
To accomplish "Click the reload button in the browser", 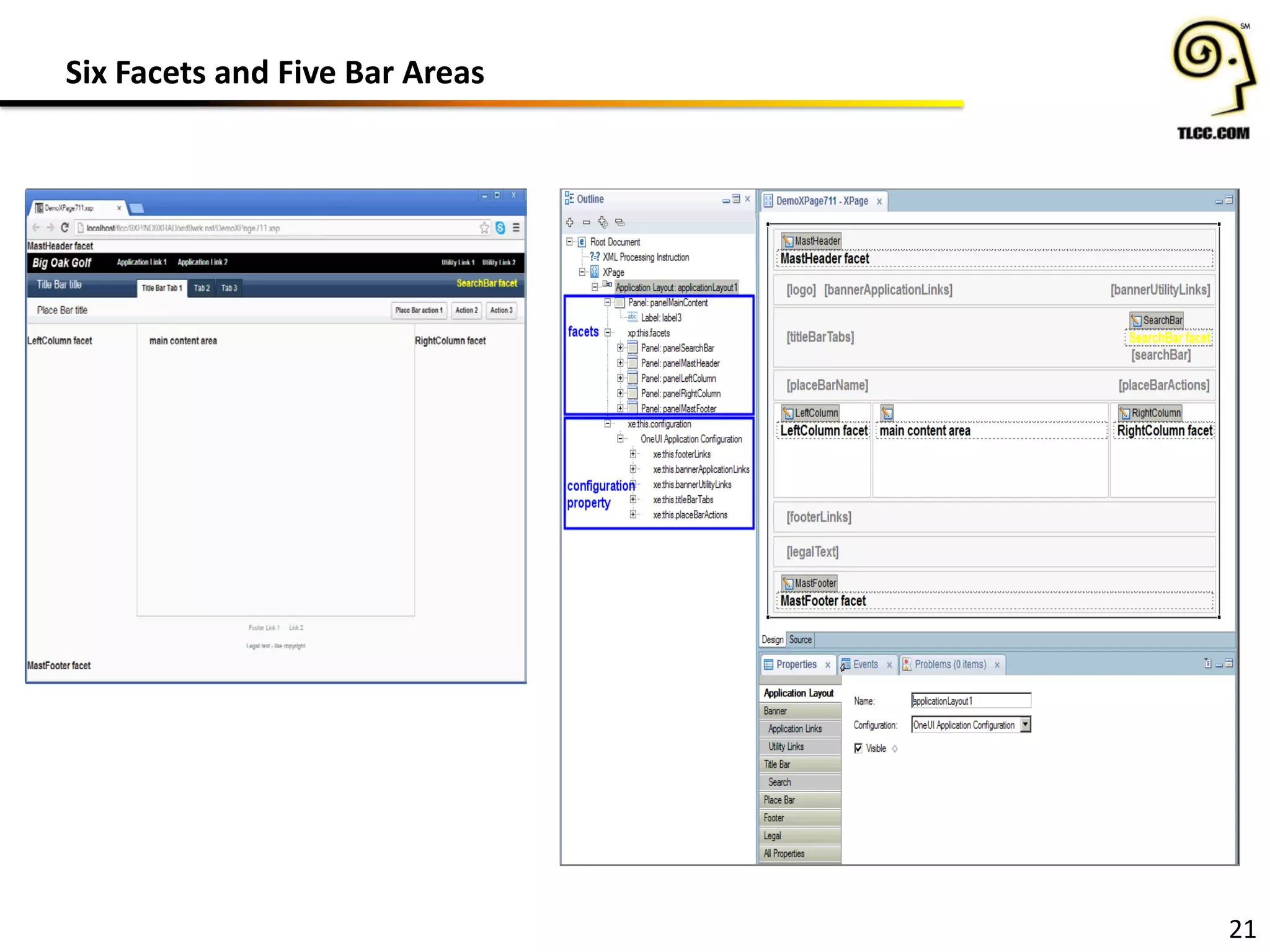I will [64, 227].
